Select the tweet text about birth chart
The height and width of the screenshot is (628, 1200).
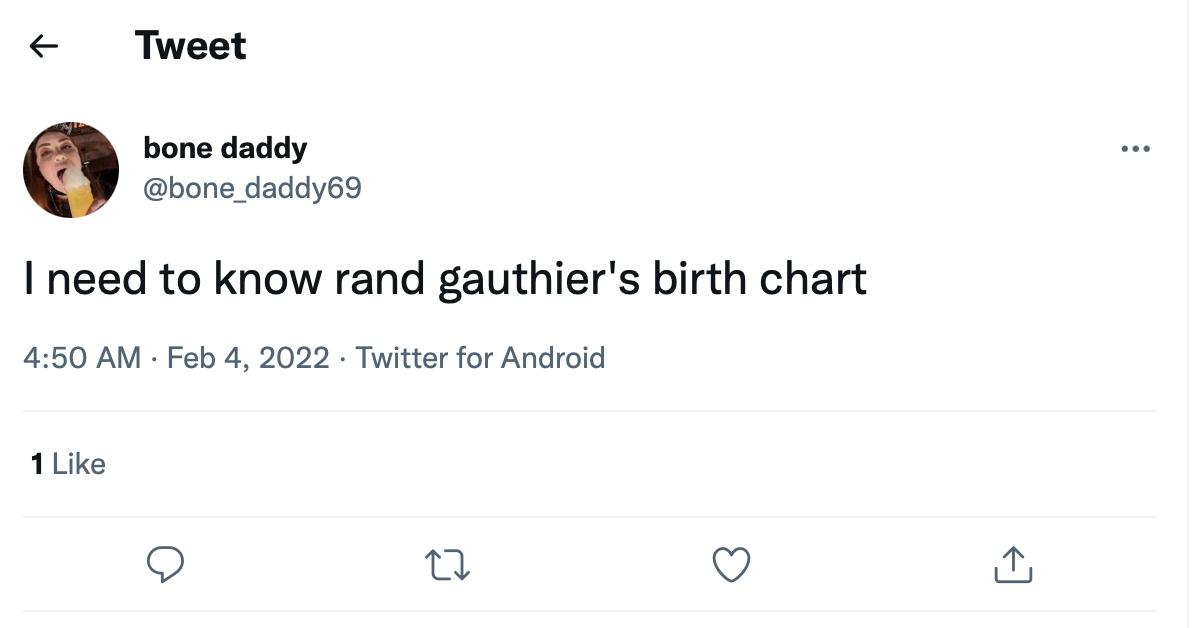446,278
